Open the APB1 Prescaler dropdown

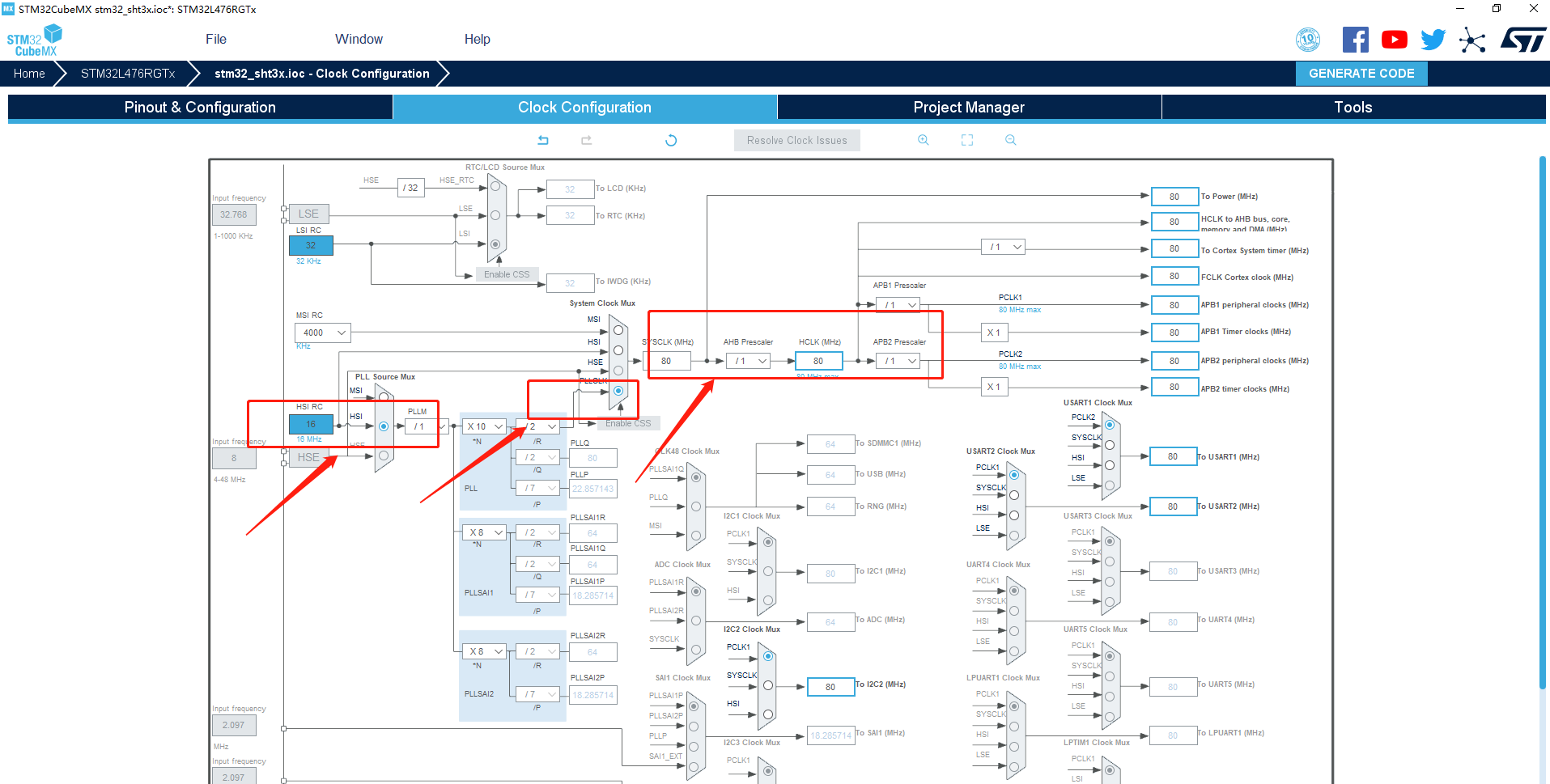pyautogui.click(x=898, y=305)
